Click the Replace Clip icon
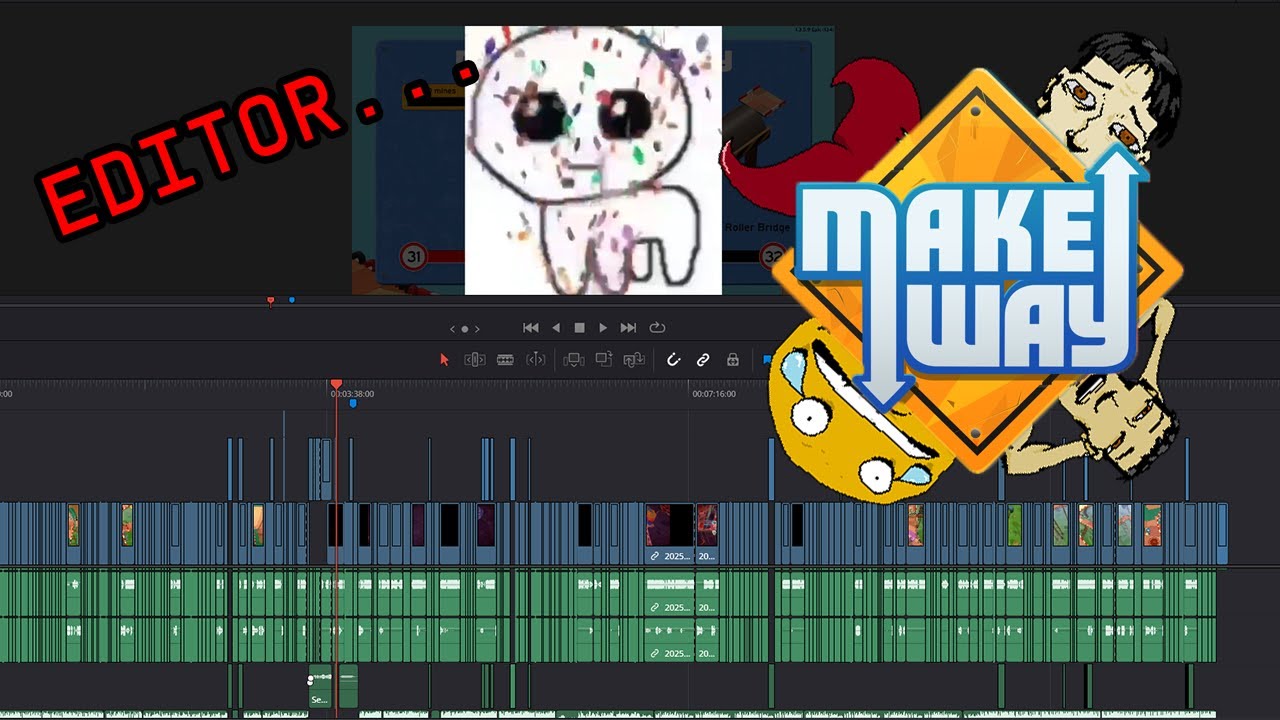 (633, 360)
